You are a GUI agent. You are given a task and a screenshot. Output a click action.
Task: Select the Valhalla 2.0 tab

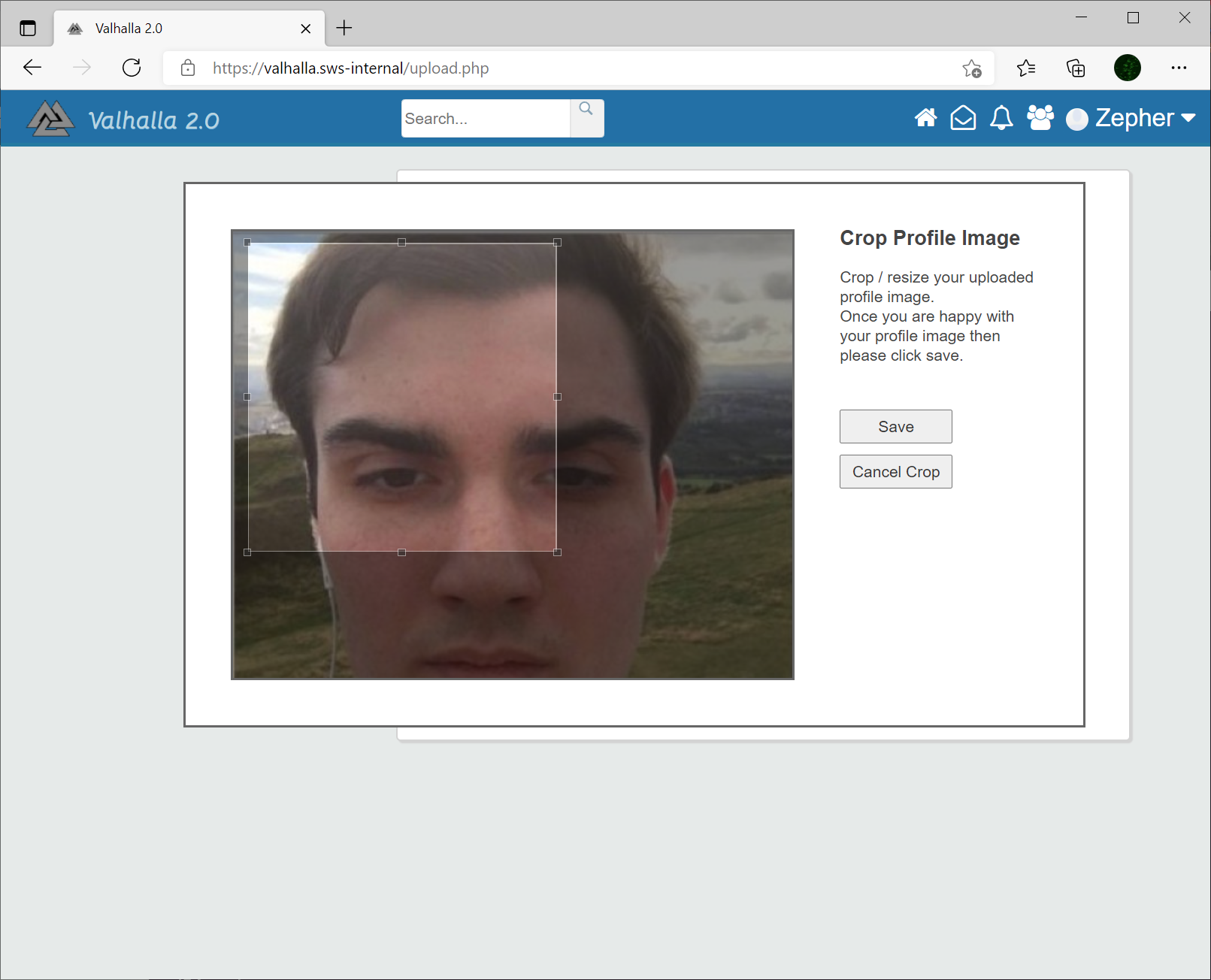pyautogui.click(x=189, y=29)
